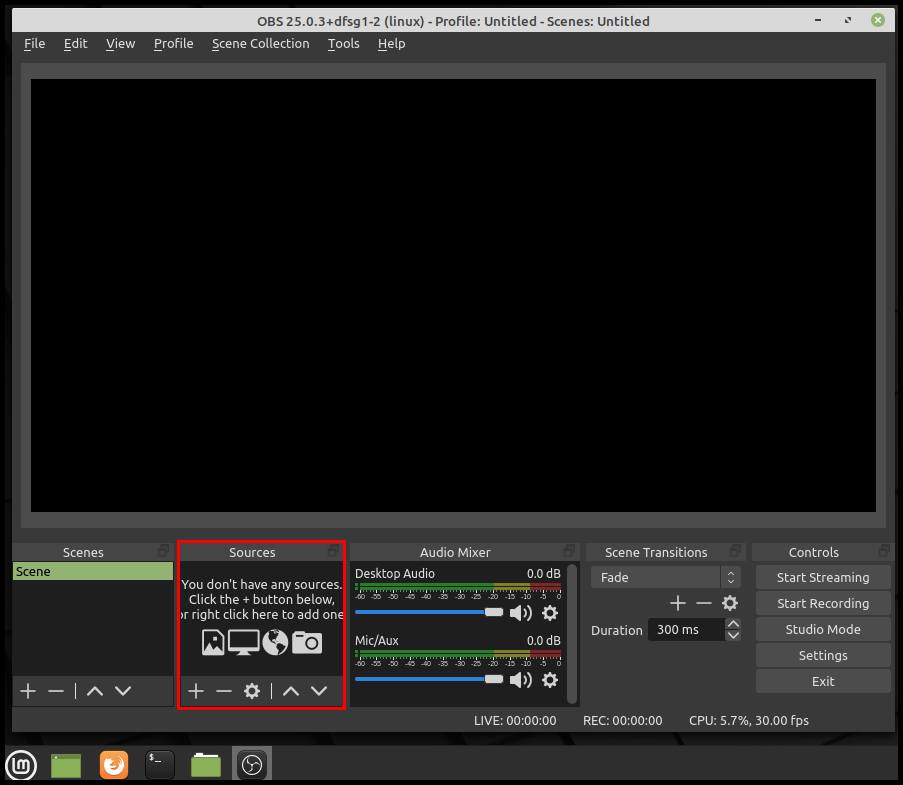Pop out the Controls dock panel
This screenshot has height=785, width=903.
click(885, 551)
